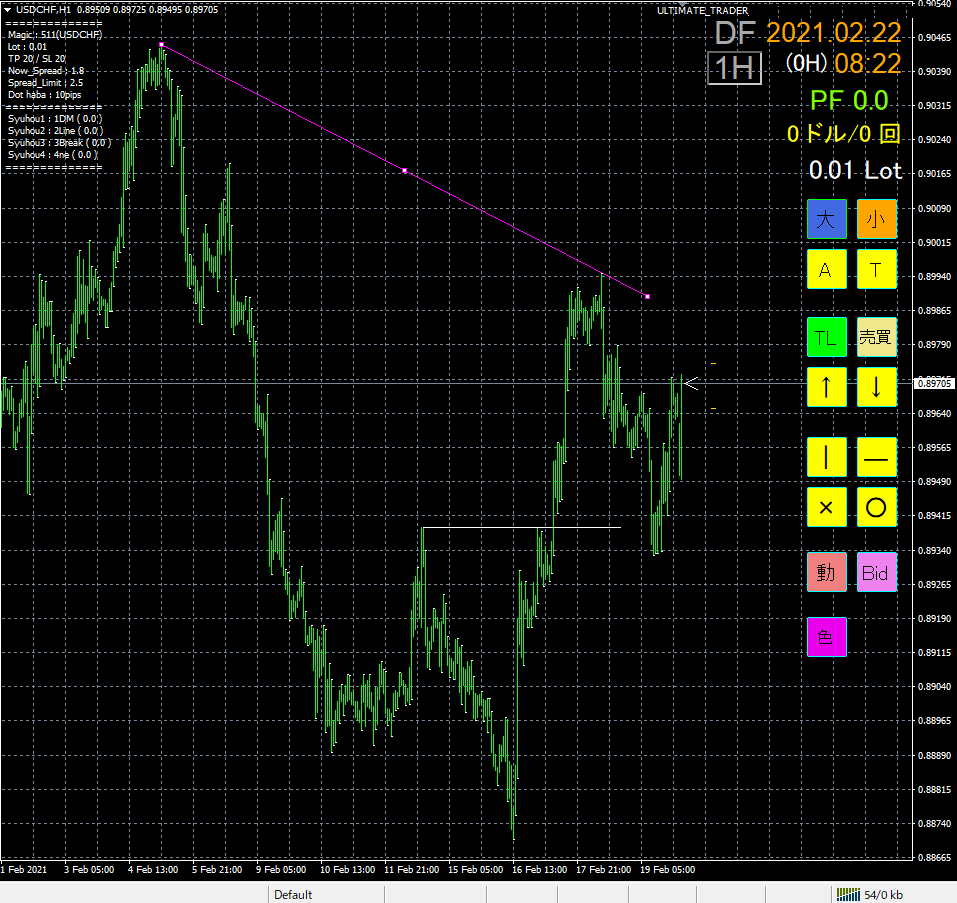Click the ○ circle button
957x903 pixels.
[876, 507]
